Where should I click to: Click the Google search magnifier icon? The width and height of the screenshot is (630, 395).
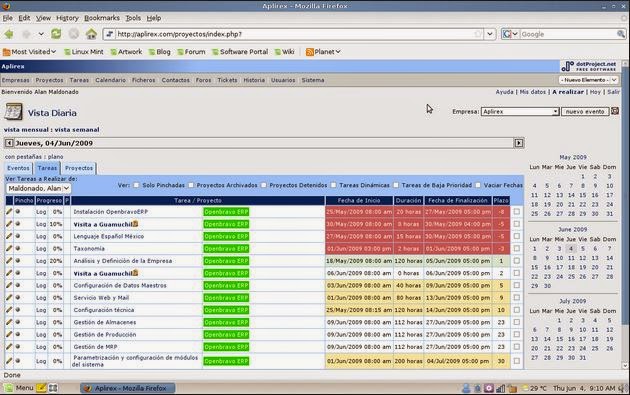pyautogui.click(x=621, y=34)
